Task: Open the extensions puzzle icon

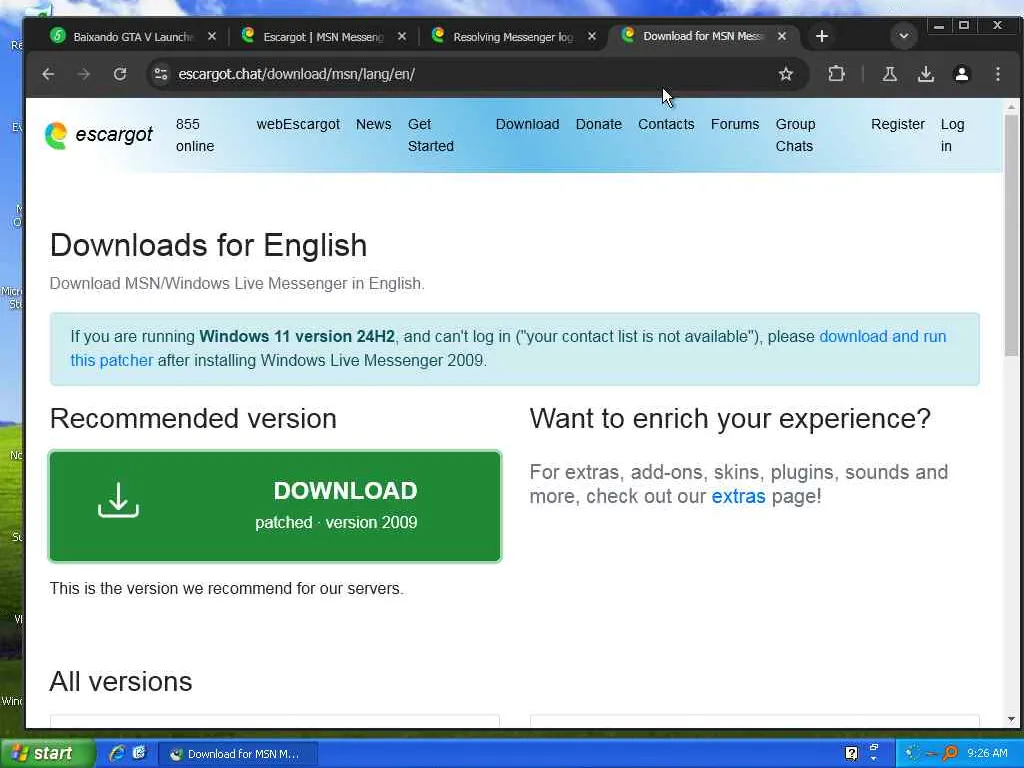Action: (x=837, y=74)
